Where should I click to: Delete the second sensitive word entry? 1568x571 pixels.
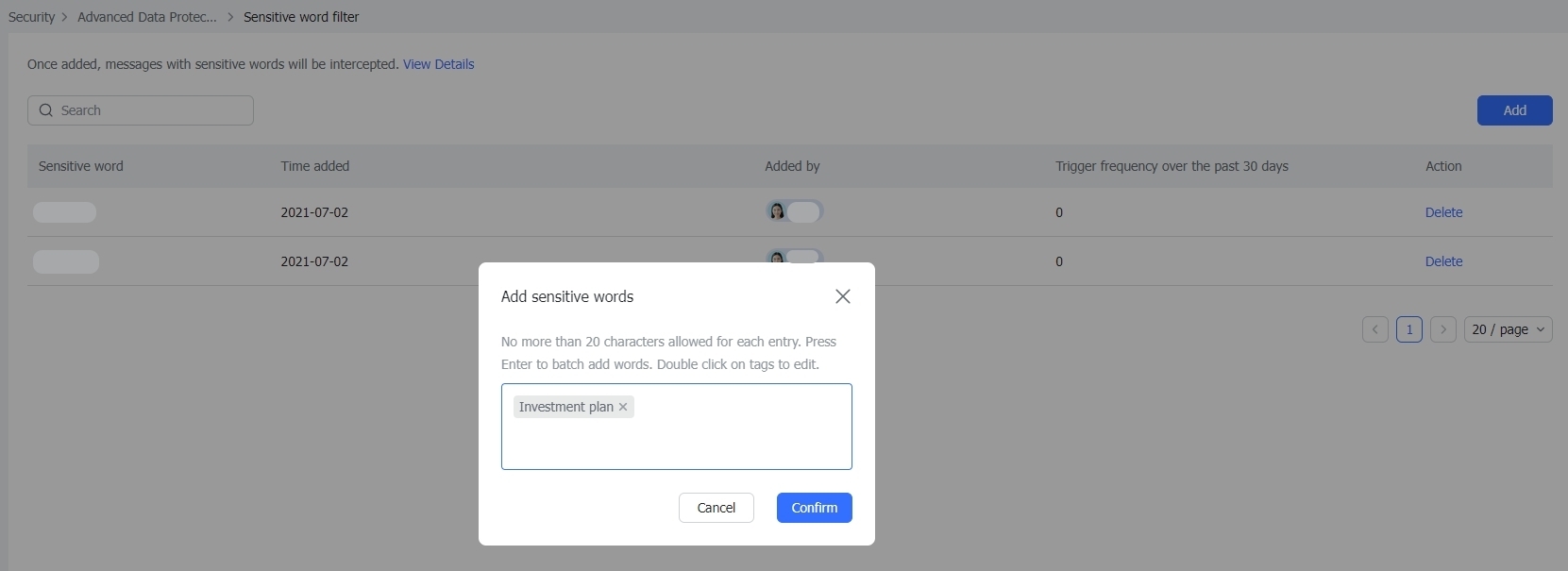[x=1443, y=261]
